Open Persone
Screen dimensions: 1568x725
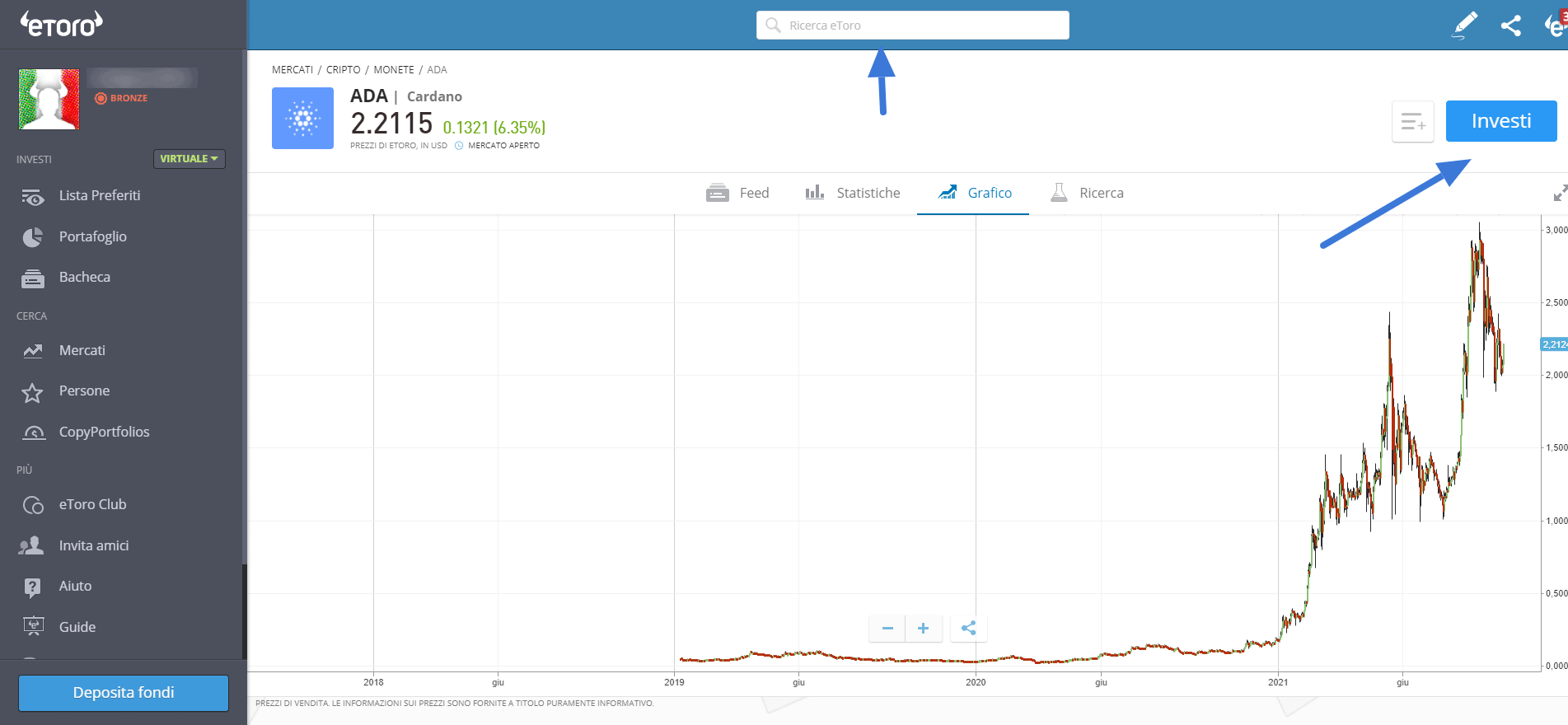pyautogui.click(x=84, y=391)
